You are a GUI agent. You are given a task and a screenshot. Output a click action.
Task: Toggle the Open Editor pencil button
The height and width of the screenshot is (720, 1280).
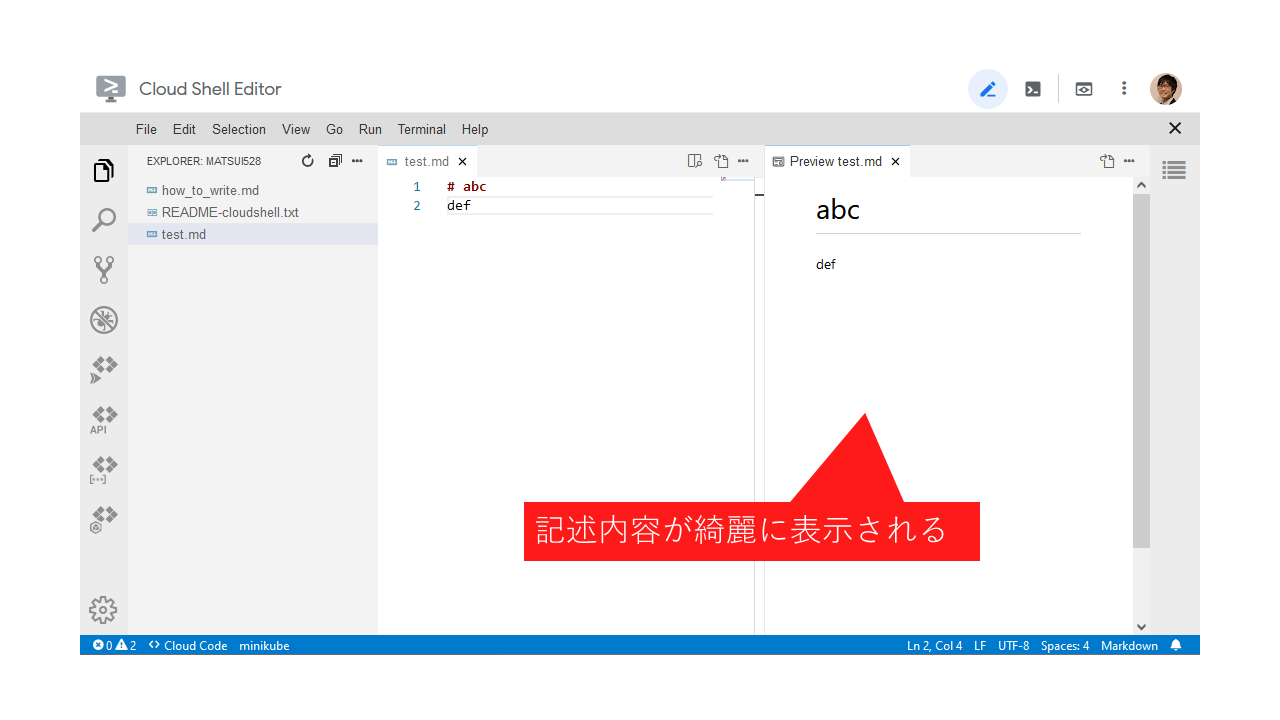tap(988, 89)
